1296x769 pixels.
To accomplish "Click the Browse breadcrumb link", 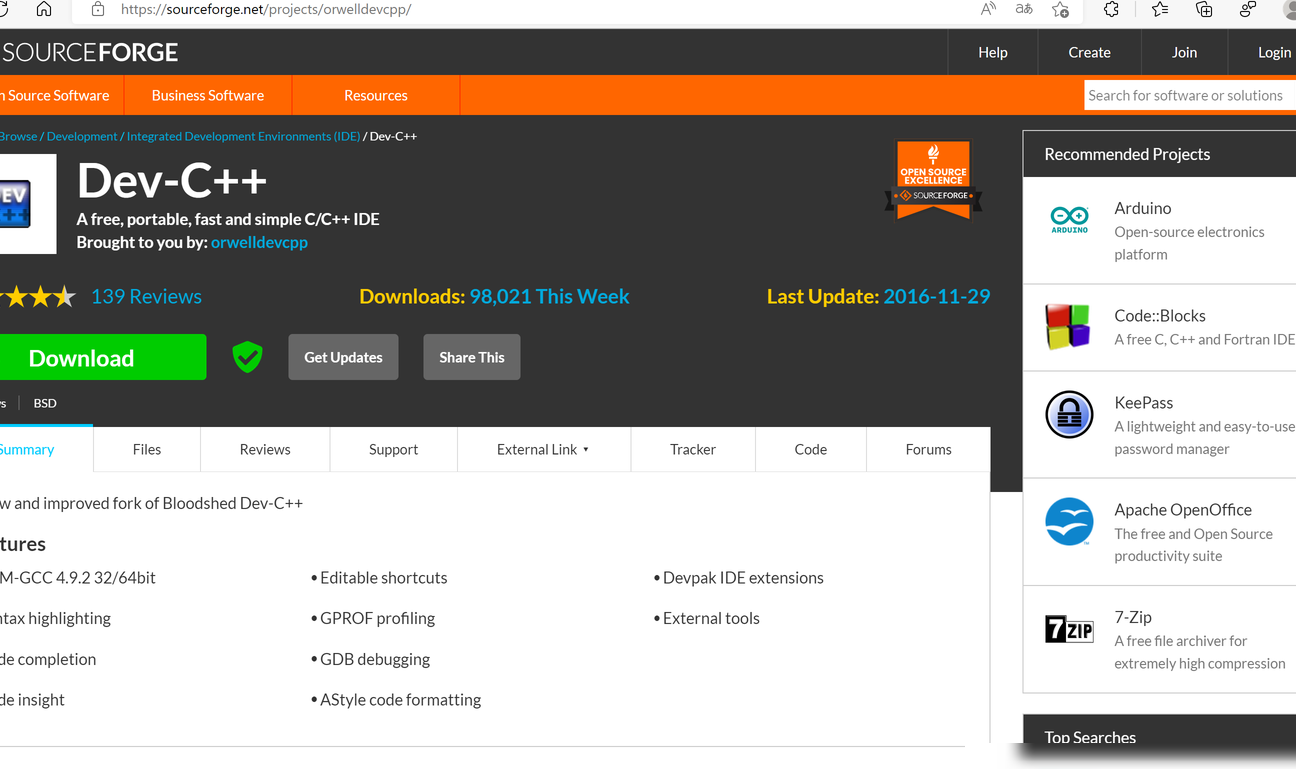I will tap(18, 136).
